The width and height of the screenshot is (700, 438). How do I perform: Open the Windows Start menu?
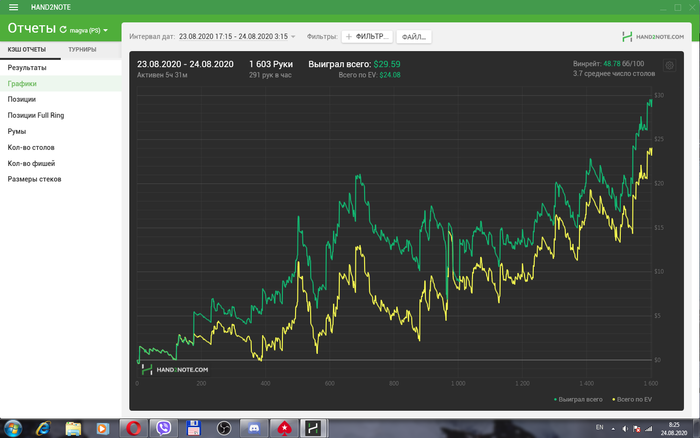point(12,429)
